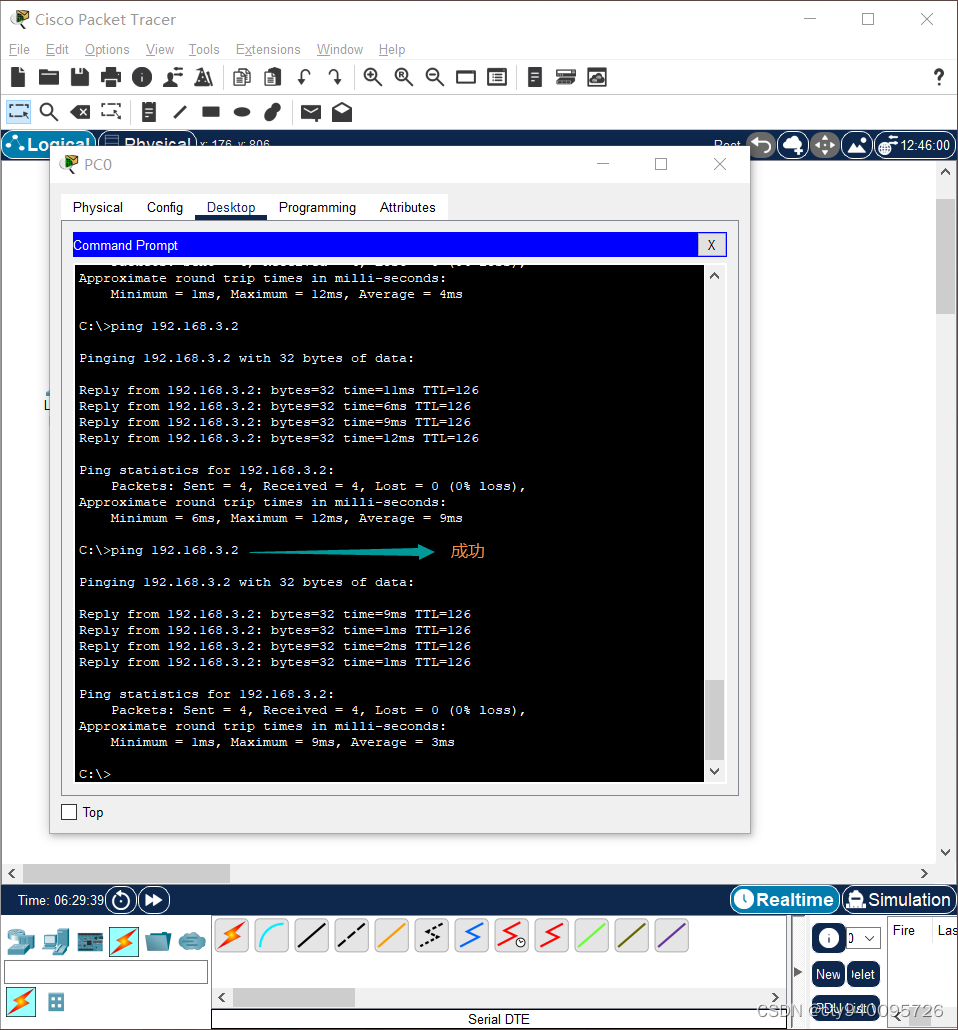Click the Paste clipboard icon
The height and width of the screenshot is (1030, 958).
(272, 78)
